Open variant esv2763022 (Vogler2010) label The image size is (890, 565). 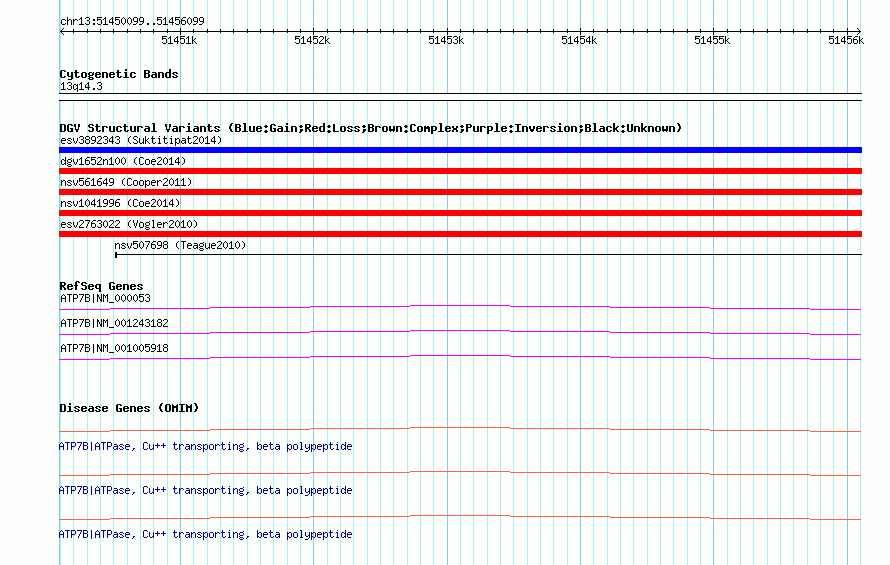pos(129,224)
